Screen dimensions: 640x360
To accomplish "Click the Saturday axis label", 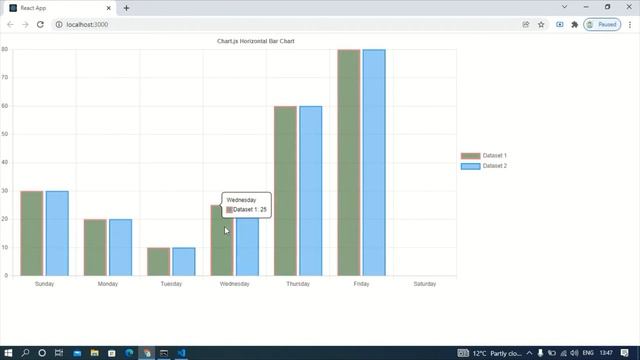I will click(x=424, y=284).
